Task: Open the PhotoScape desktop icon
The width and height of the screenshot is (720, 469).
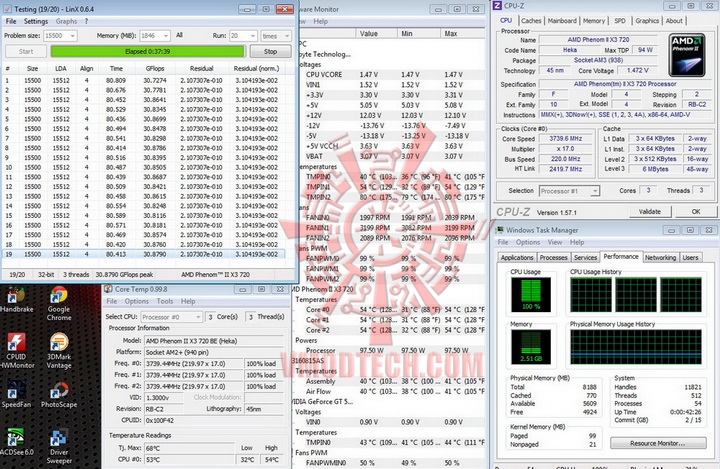Action: point(59,395)
